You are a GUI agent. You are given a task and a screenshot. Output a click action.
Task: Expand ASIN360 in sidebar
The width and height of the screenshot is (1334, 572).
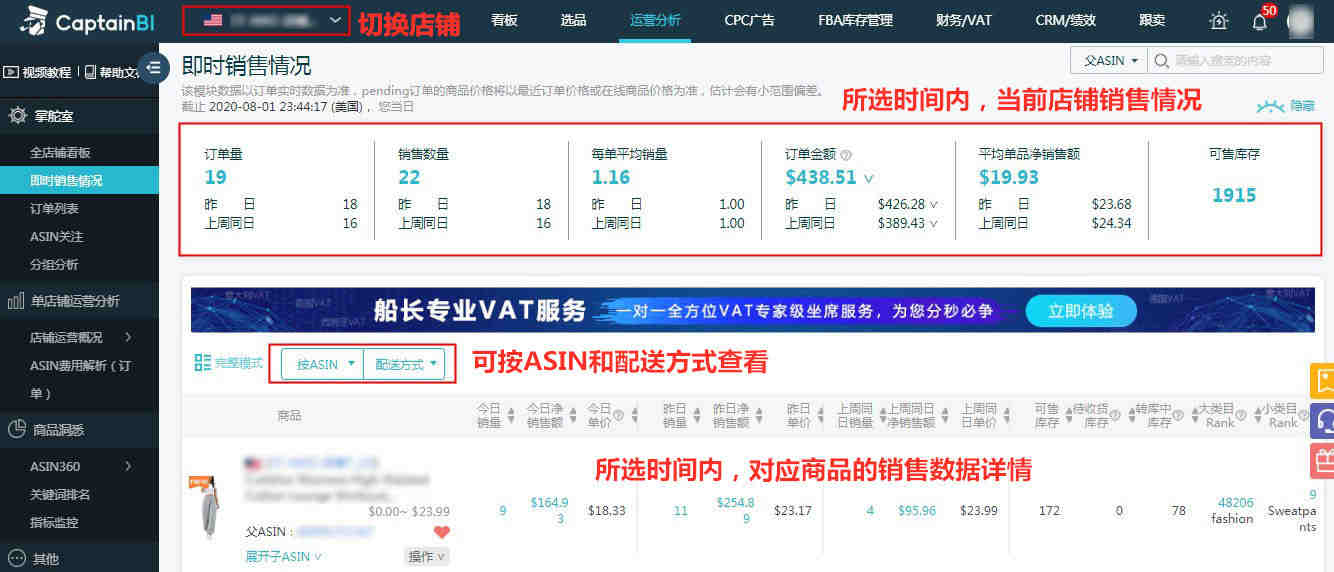pos(80,466)
